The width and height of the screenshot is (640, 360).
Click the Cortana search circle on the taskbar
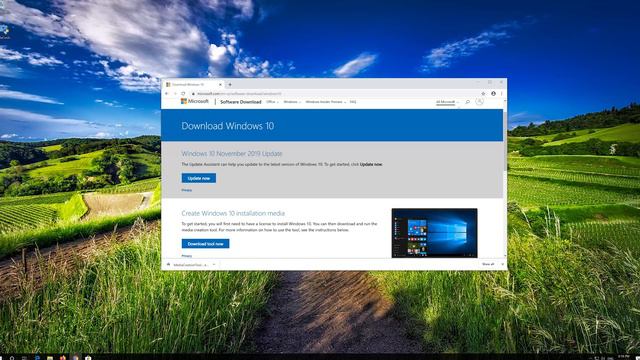click(12, 358)
